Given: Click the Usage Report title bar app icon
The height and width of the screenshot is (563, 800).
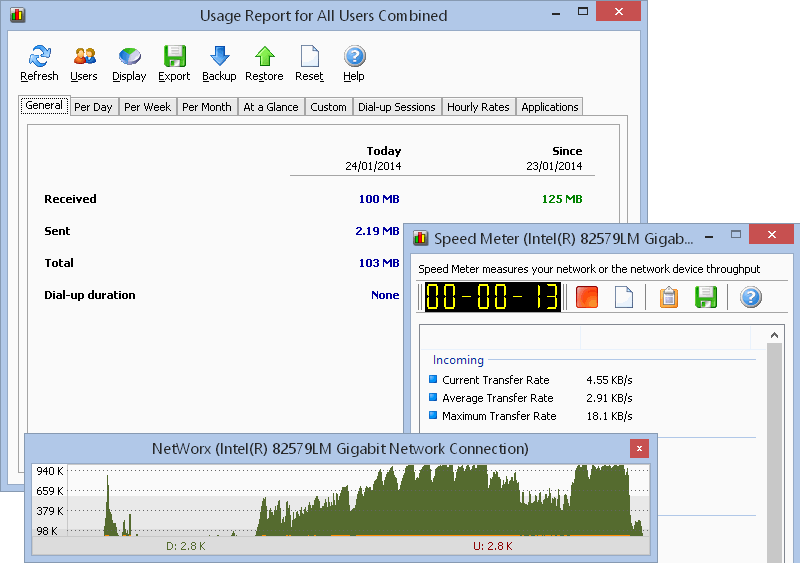Looking at the screenshot, I should click(x=18, y=14).
